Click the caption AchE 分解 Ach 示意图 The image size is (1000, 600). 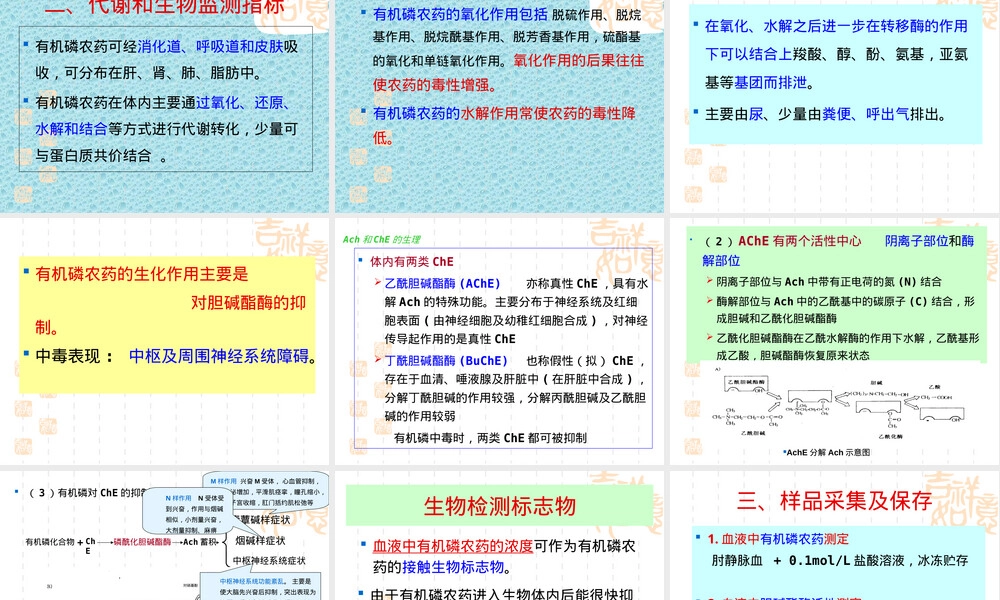tap(827, 452)
